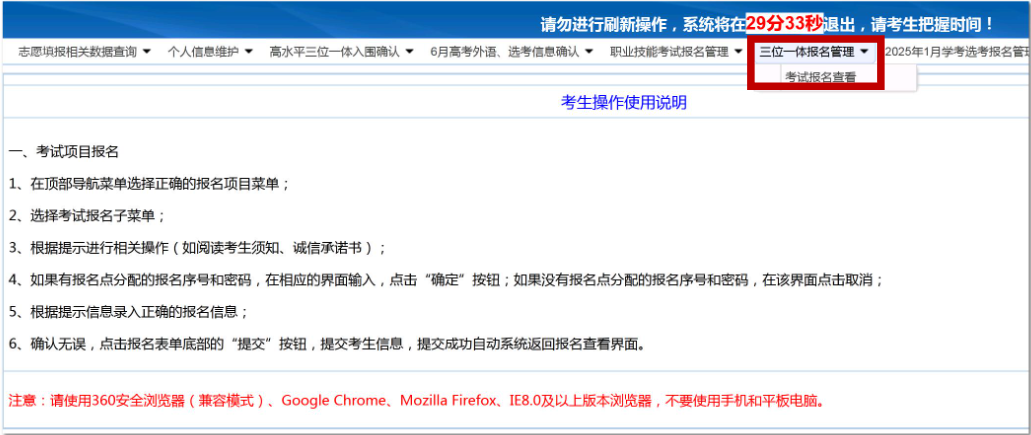Screen dimensions: 1031x435
Task: Expand arrow next to 职业技能考试报名管理
Action: tap(738, 51)
